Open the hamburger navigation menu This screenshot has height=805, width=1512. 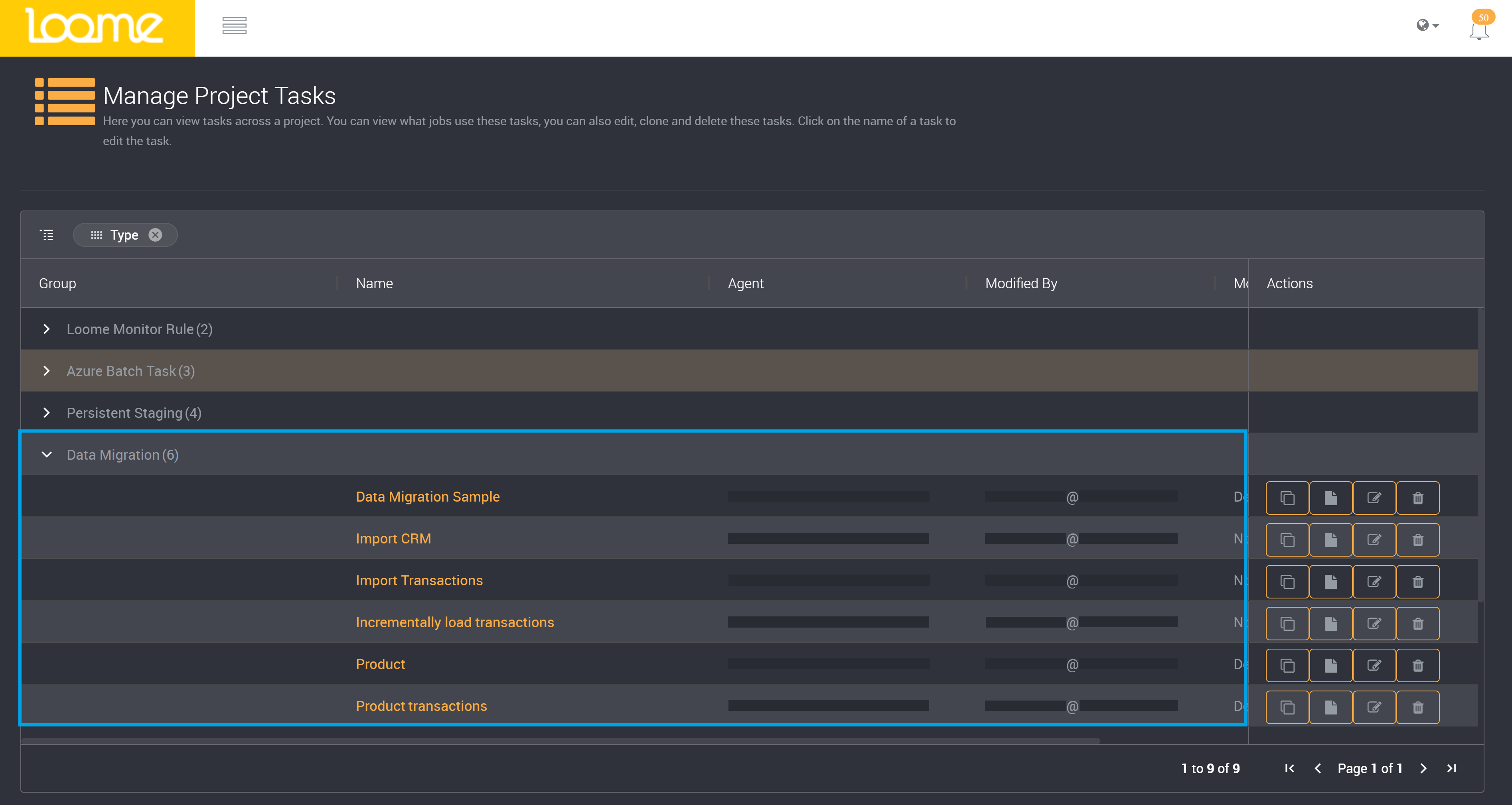(234, 26)
